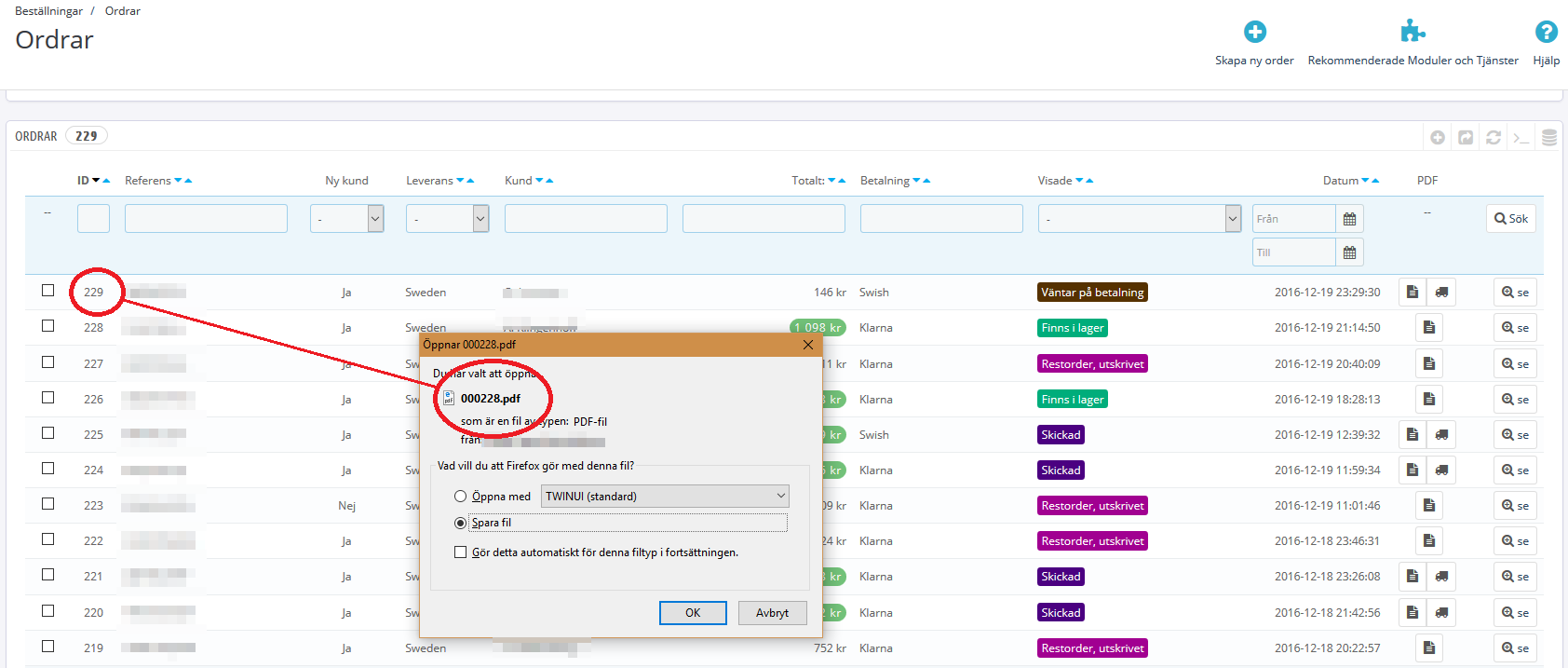Click Avbryt to cancel the download

coord(772,613)
